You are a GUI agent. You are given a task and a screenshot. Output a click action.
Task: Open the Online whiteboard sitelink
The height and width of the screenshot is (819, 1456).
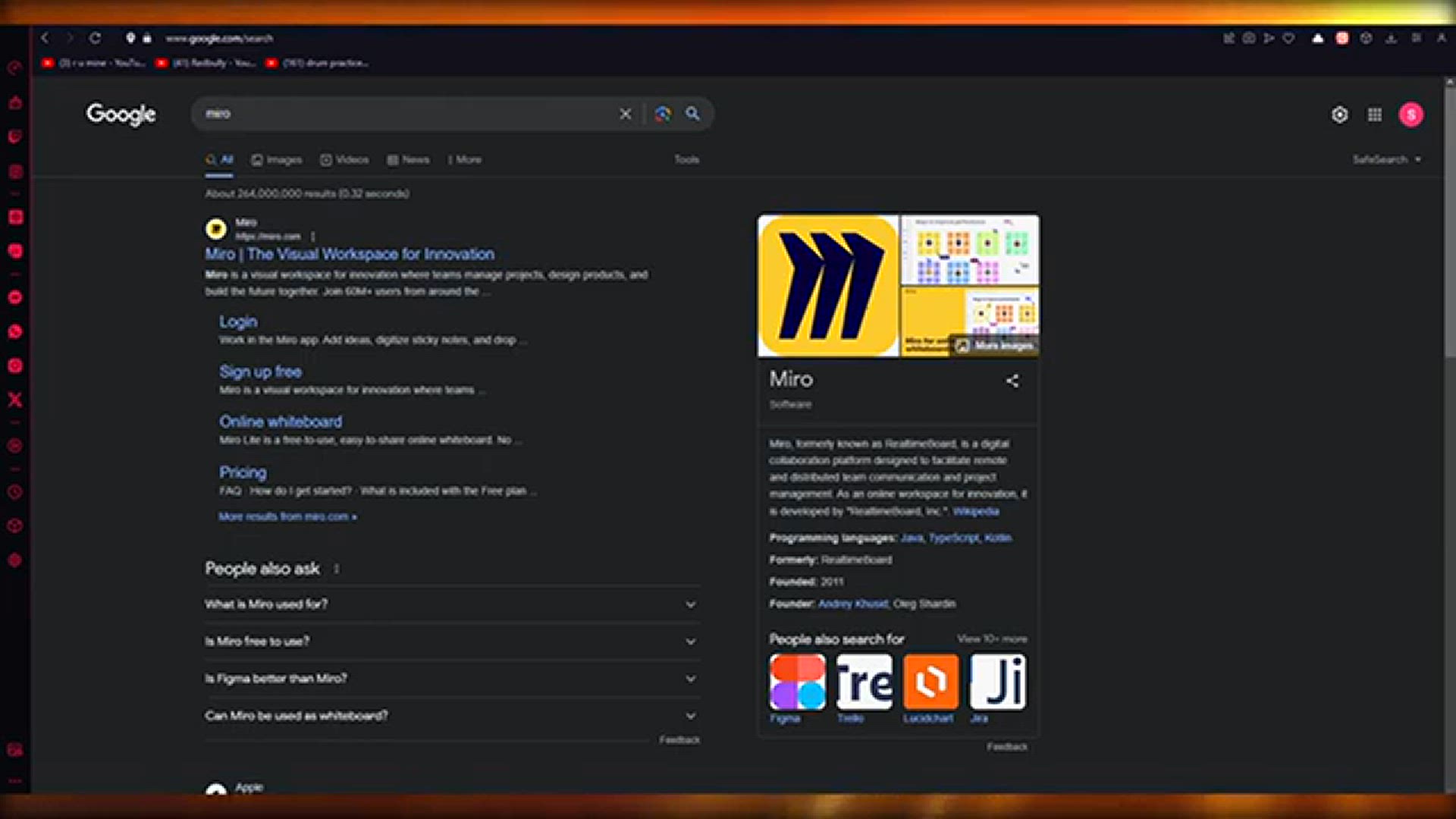[281, 422]
